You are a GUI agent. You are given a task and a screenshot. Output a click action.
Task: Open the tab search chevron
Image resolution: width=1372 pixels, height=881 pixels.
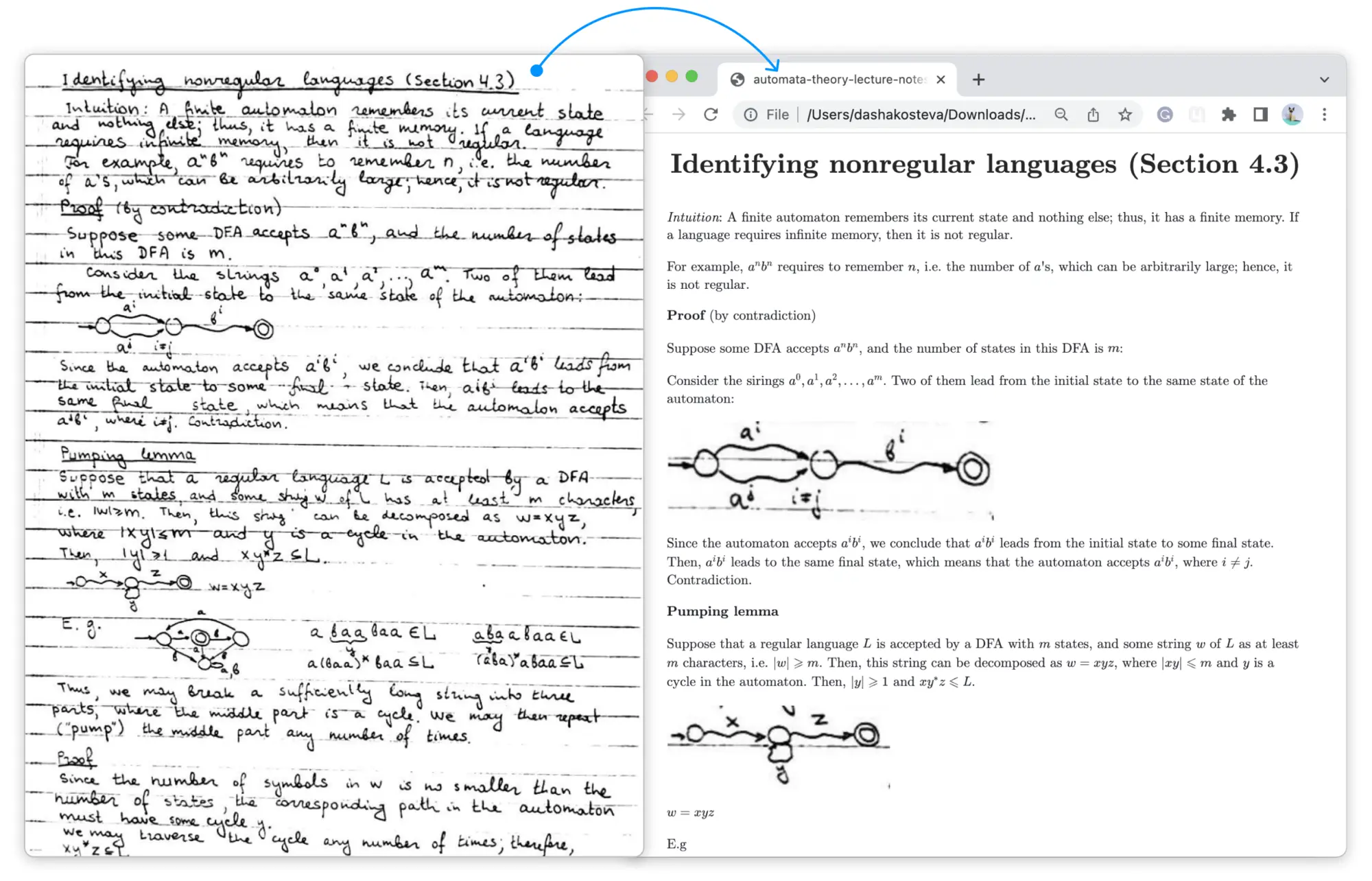click(1324, 79)
